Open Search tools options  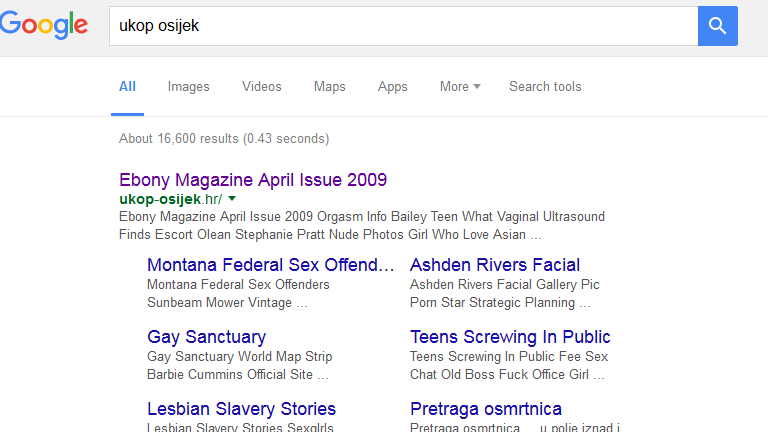pos(544,87)
